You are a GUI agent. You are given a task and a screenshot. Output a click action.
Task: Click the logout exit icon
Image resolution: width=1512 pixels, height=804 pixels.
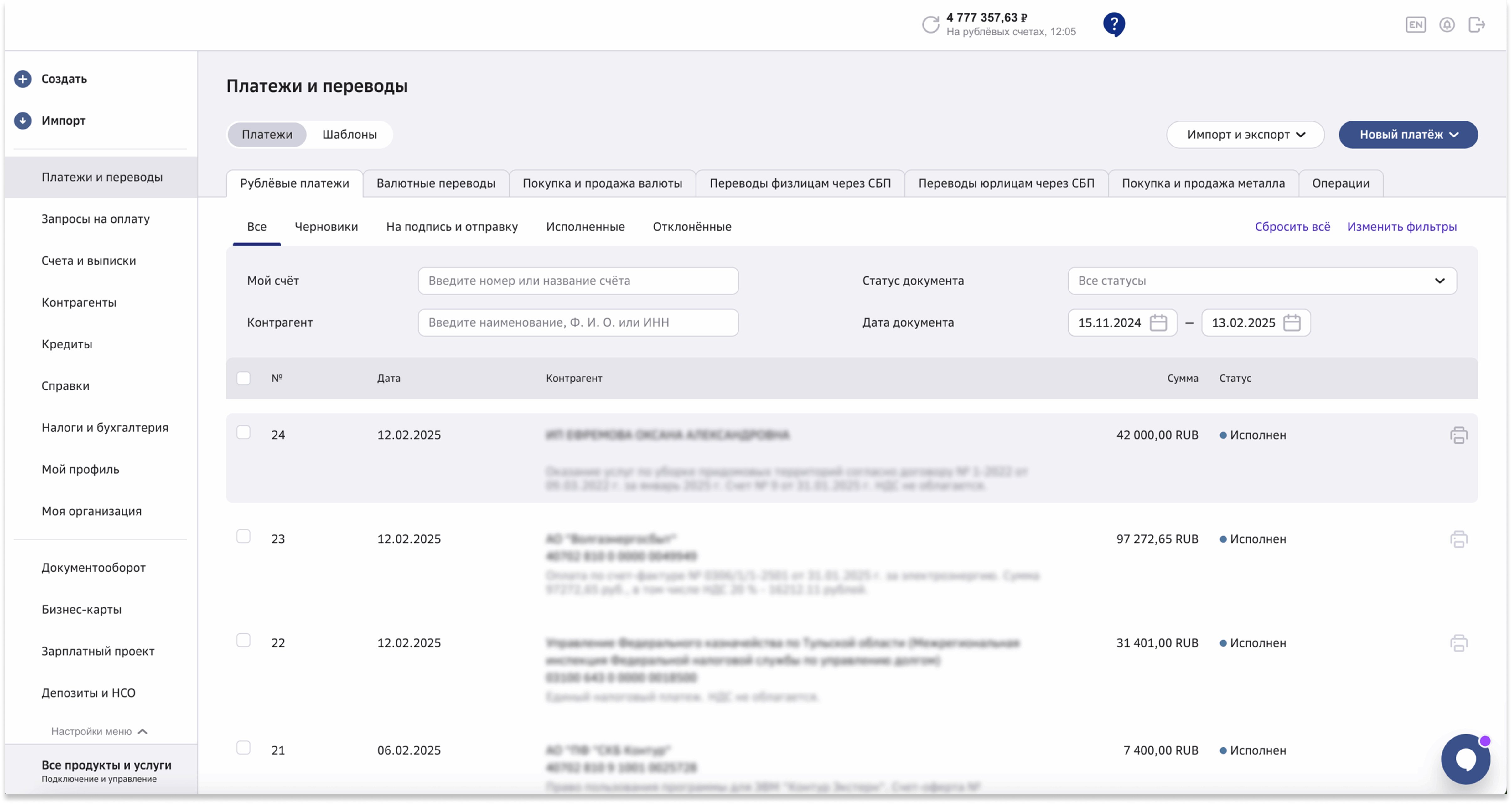point(1476,25)
